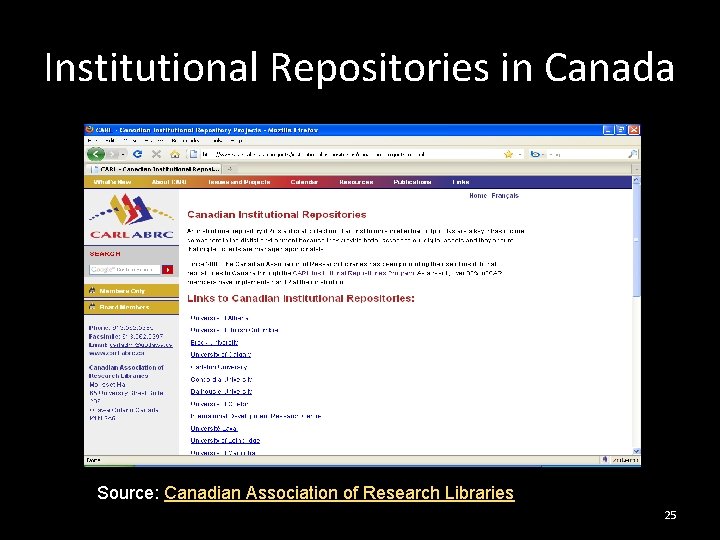This screenshot has width=720, height=540.
Task: Go to the browser Home page icon
Action: [174, 154]
